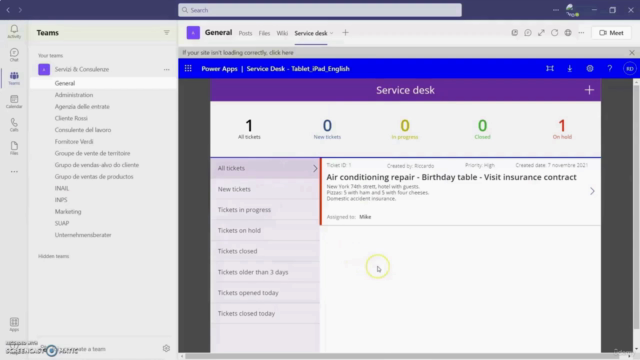640x360 pixels.
Task: Open the Apps store icon
Action: (14, 324)
